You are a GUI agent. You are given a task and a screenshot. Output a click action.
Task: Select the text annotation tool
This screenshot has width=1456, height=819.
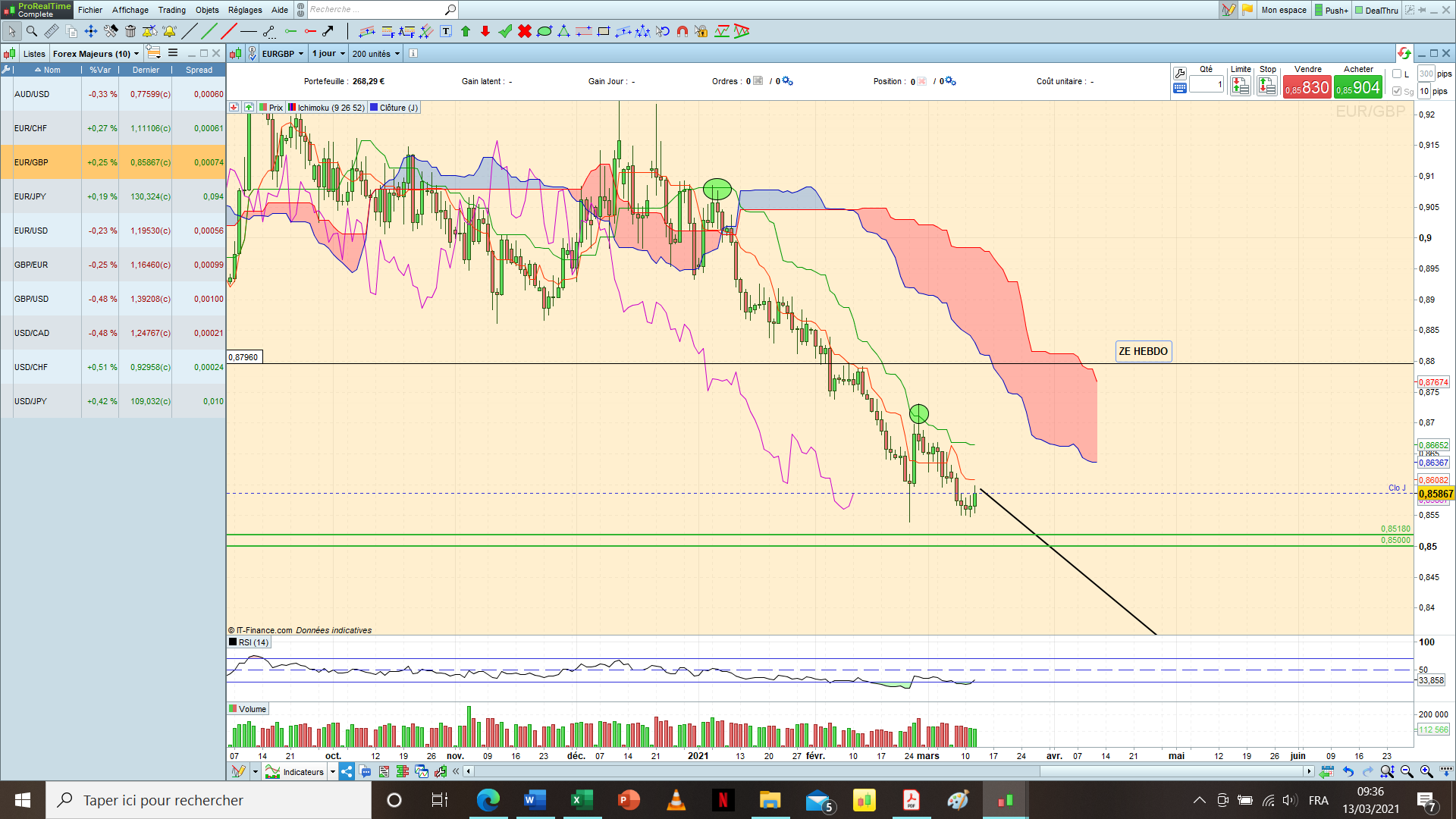(446, 31)
